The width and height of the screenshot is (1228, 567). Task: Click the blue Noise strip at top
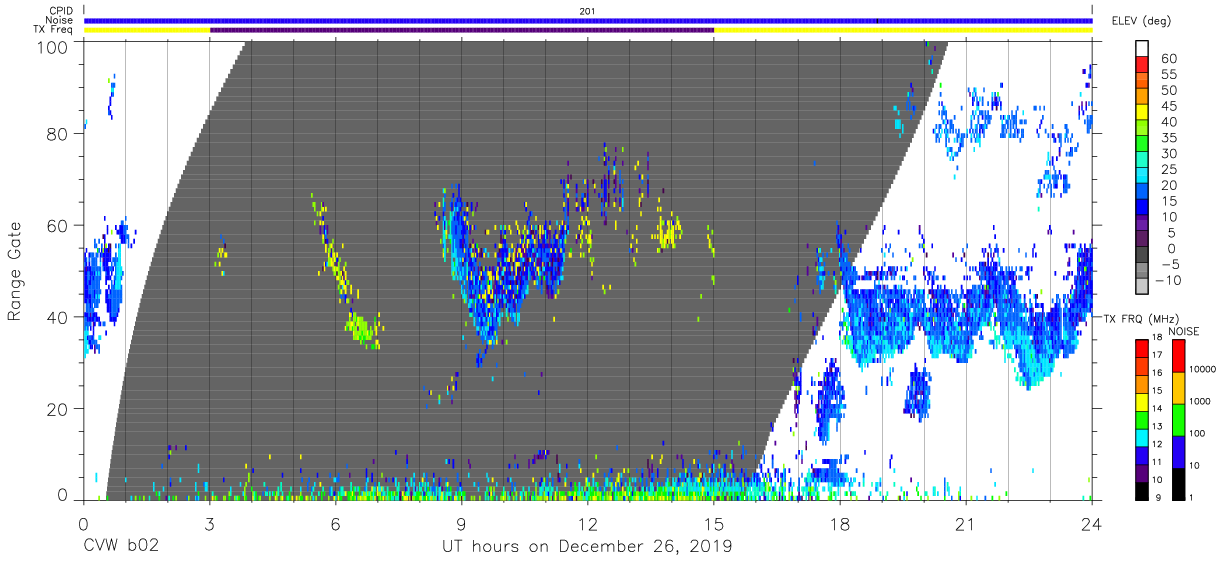588,20
